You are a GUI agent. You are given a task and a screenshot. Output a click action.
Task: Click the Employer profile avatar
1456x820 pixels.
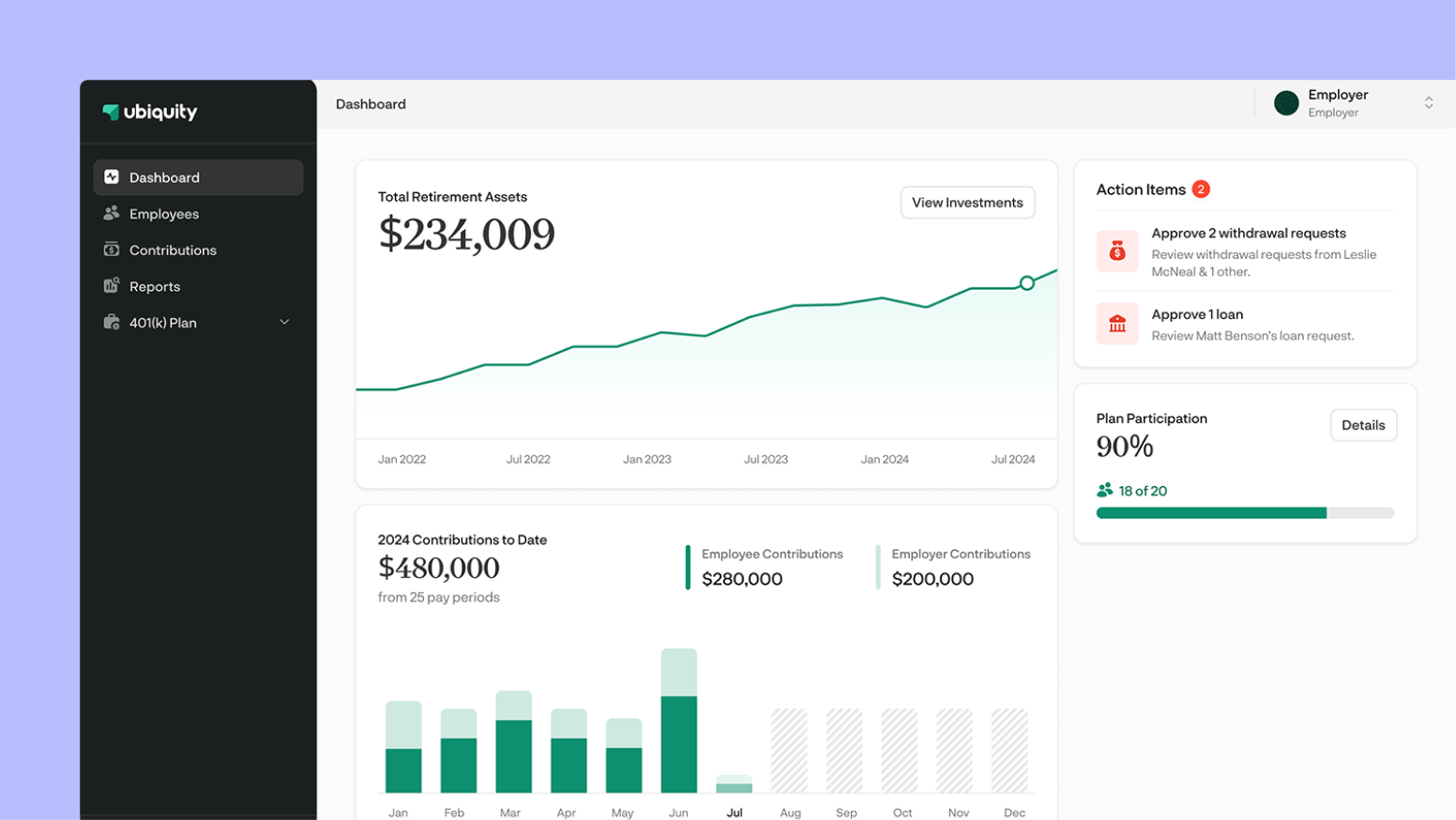click(x=1286, y=103)
